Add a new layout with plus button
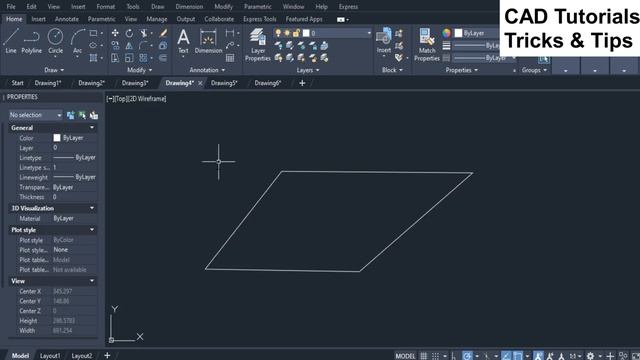640x360 pixels. (x=107, y=356)
